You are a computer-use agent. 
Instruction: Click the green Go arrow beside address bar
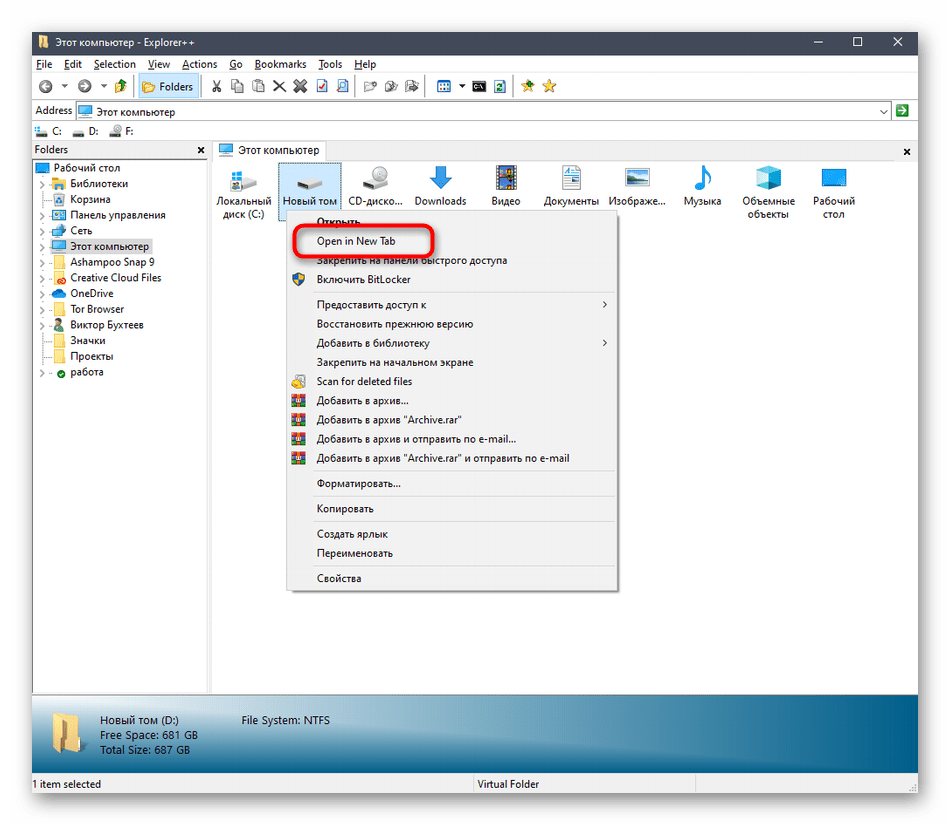[902, 111]
